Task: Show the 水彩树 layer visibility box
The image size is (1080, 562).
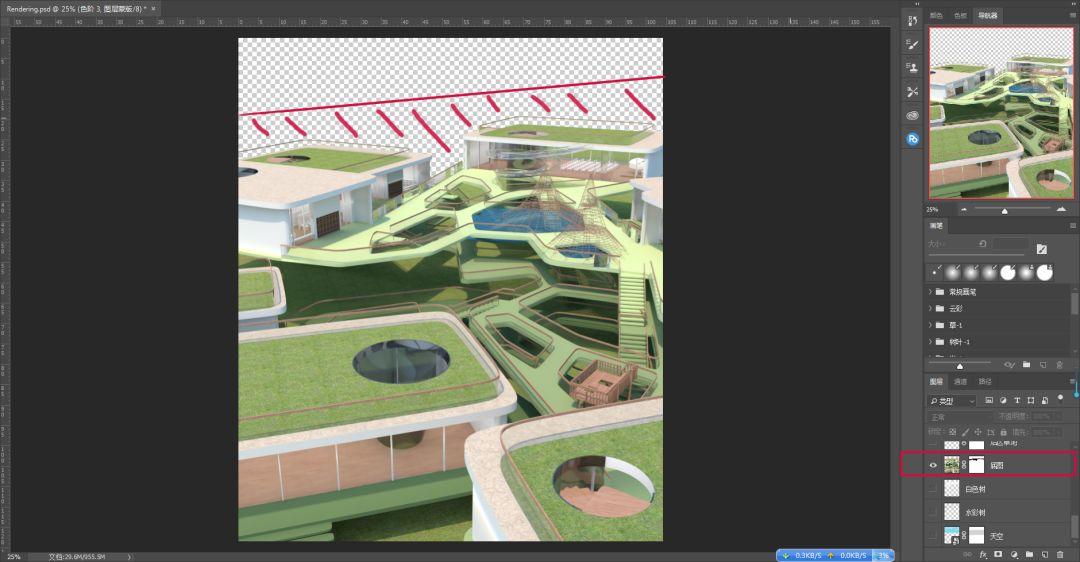Action: coord(933,512)
